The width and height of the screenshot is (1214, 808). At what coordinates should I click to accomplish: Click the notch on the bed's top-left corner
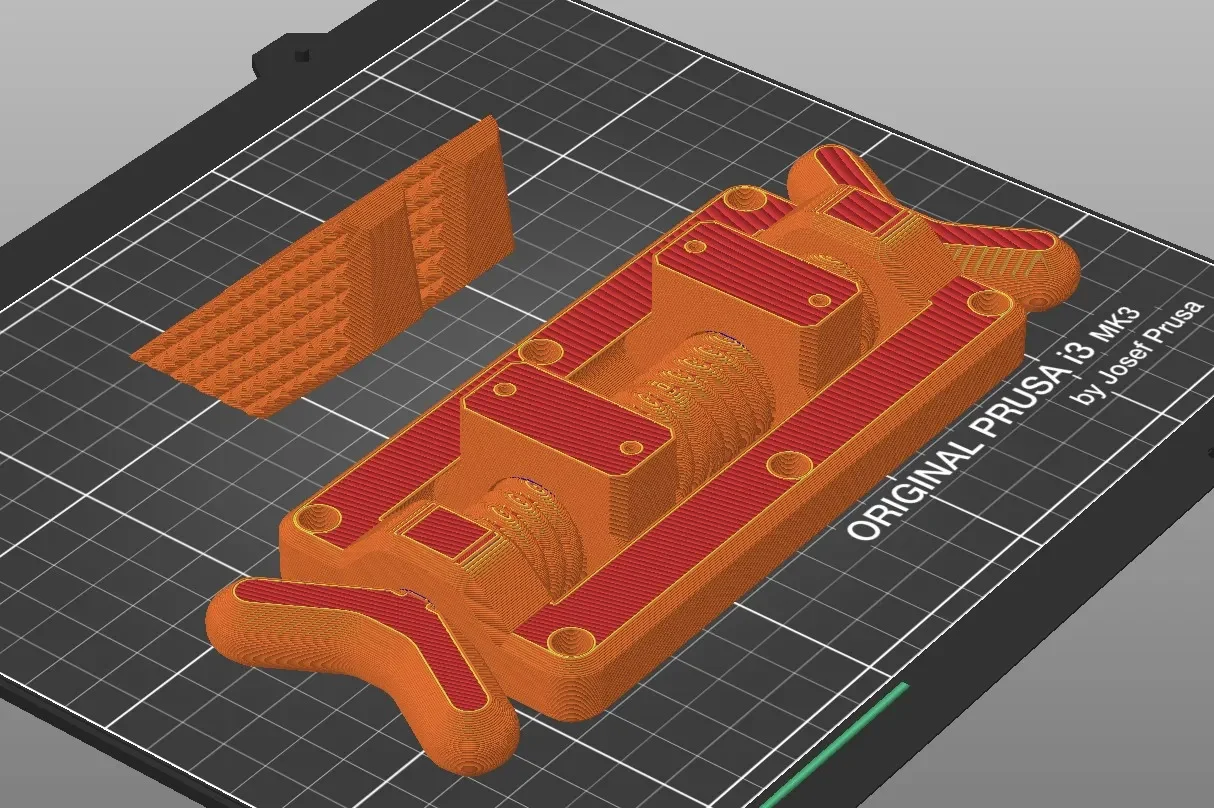[298, 48]
